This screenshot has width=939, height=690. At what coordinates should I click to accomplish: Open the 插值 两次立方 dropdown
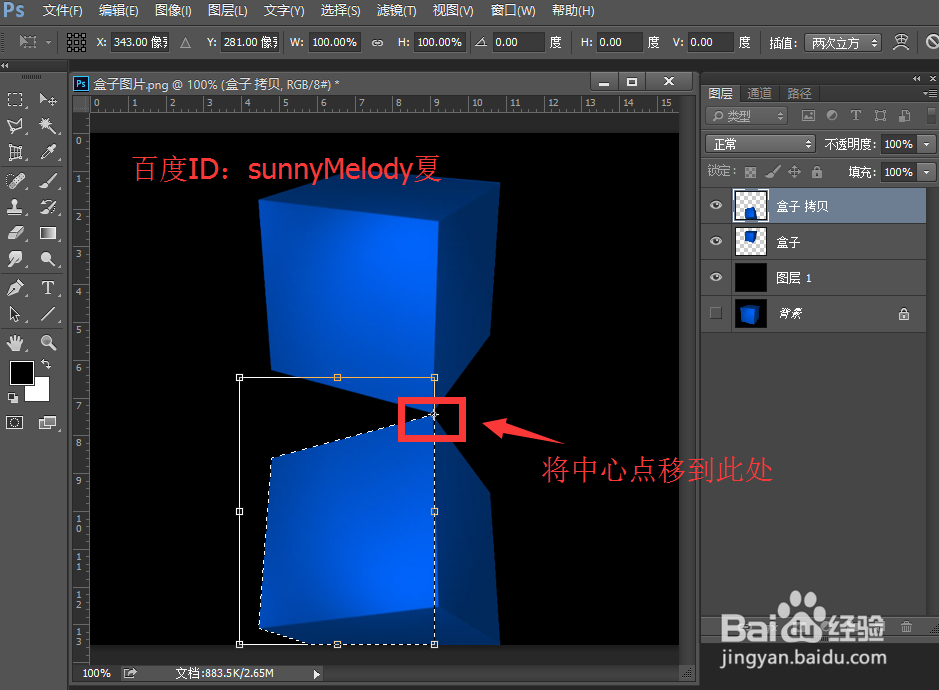pyautogui.click(x=843, y=43)
